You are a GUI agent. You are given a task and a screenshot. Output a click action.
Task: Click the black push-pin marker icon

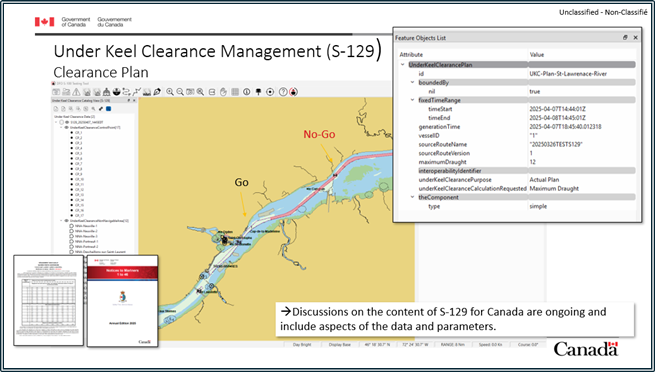pos(258,92)
